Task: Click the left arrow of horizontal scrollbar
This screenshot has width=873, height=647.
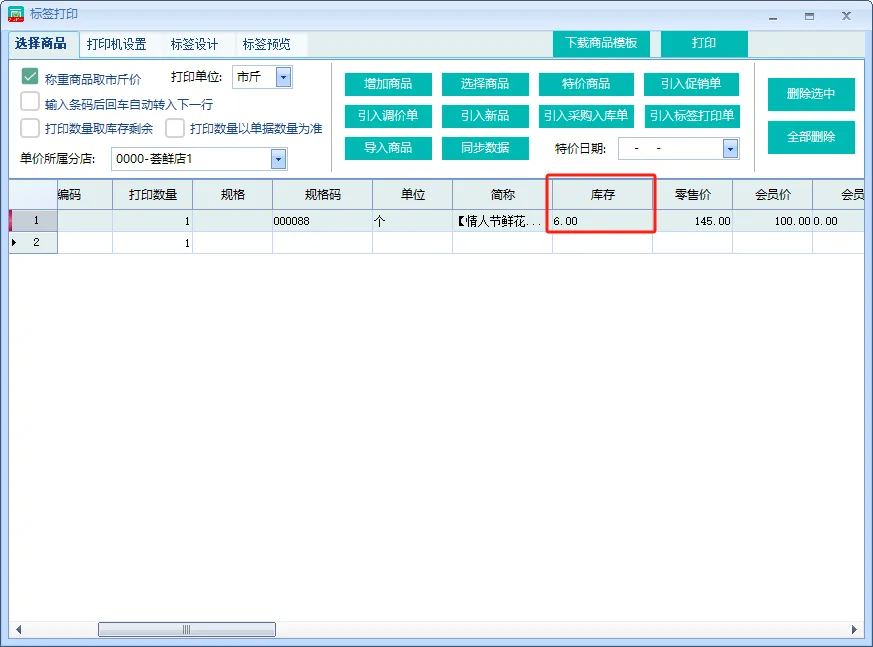Action: coord(18,630)
